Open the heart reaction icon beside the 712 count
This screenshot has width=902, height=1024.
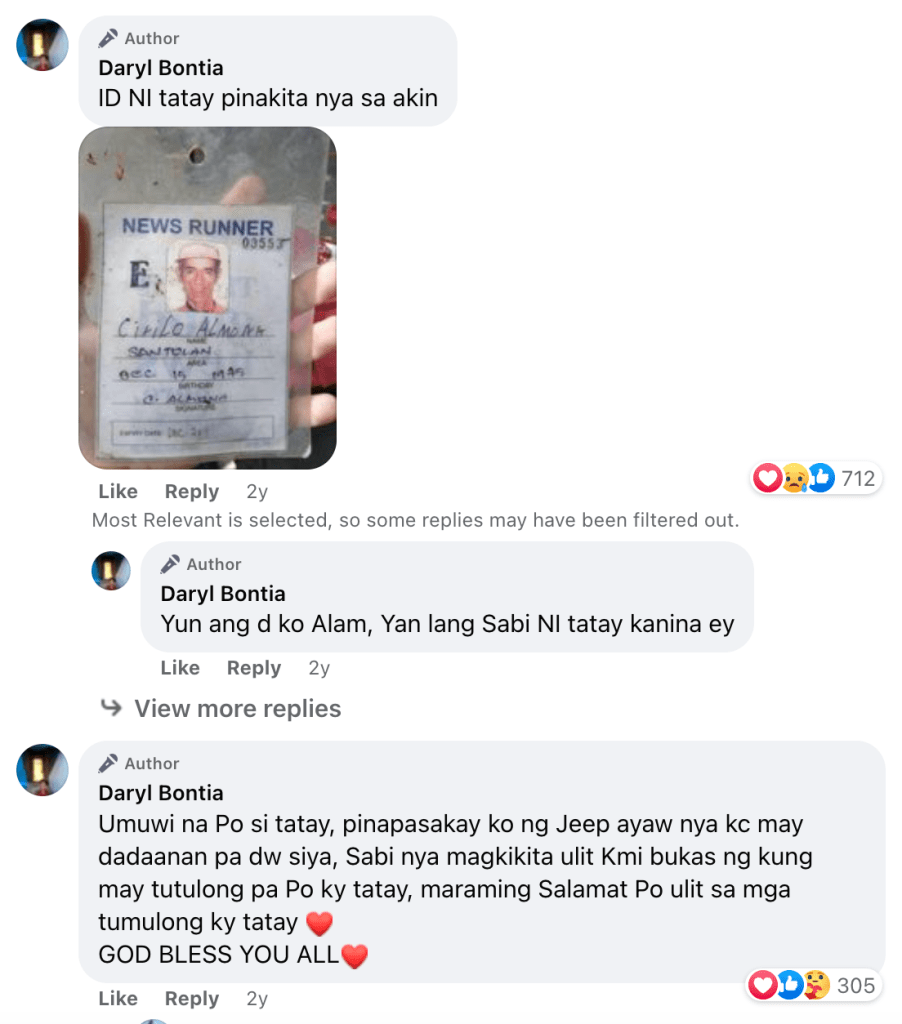point(767,478)
